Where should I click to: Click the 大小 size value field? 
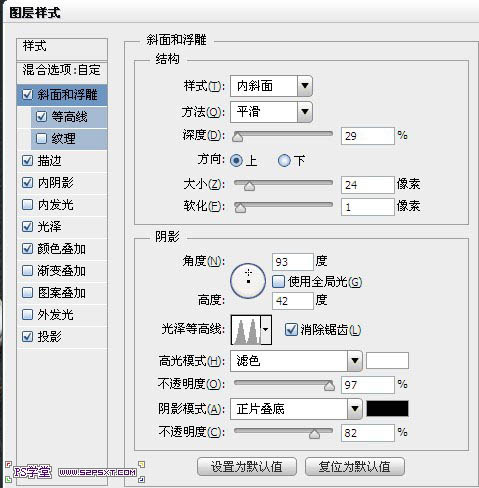click(x=368, y=185)
